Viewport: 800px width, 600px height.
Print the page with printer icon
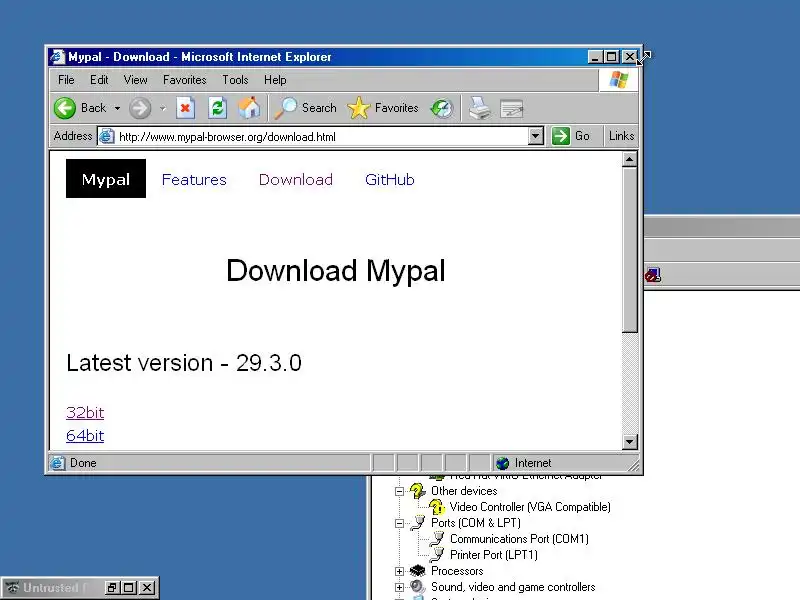click(480, 108)
